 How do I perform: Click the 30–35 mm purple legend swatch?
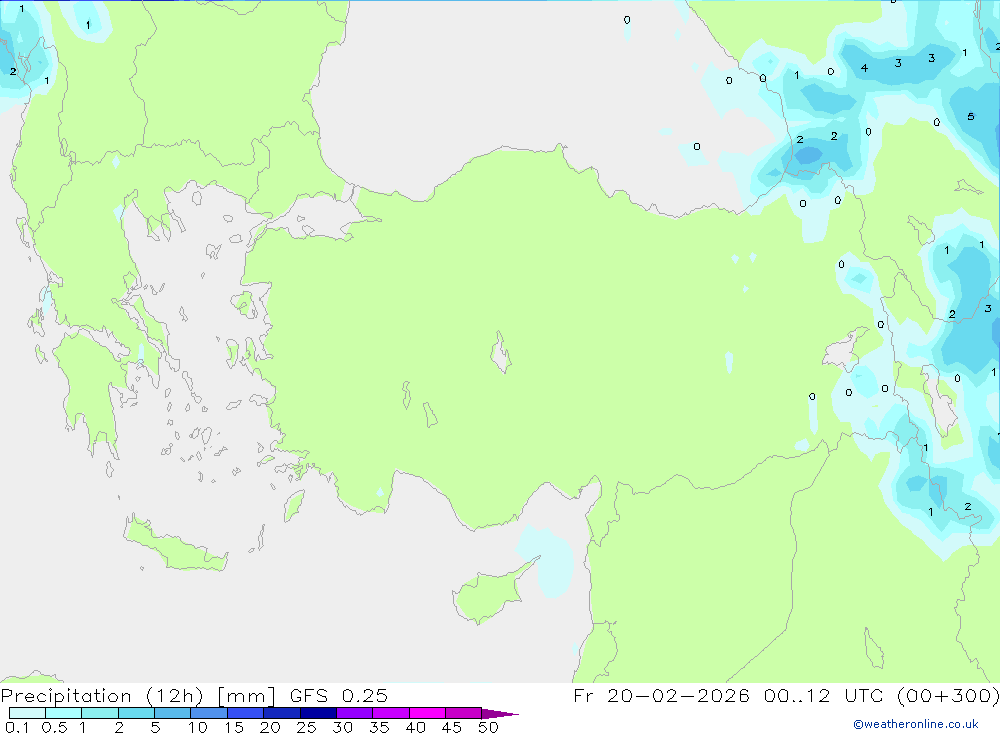(x=355, y=713)
